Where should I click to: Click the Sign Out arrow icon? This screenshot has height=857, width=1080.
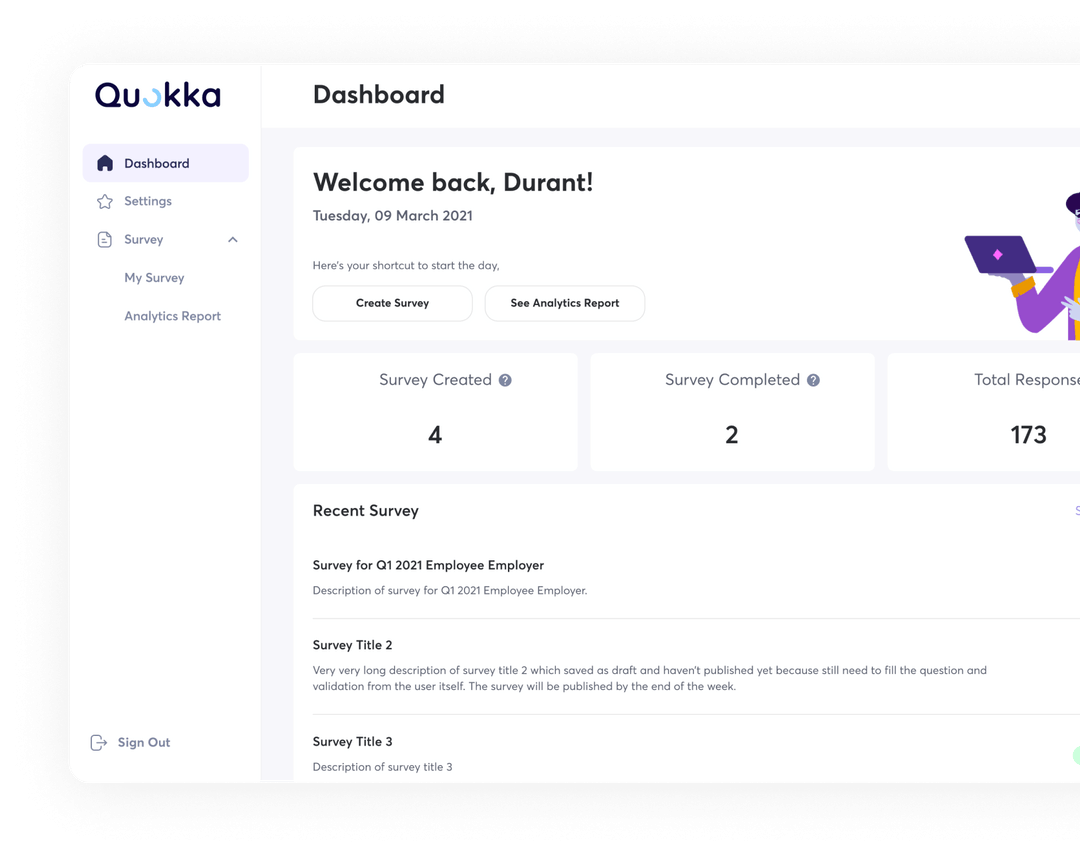pos(98,742)
